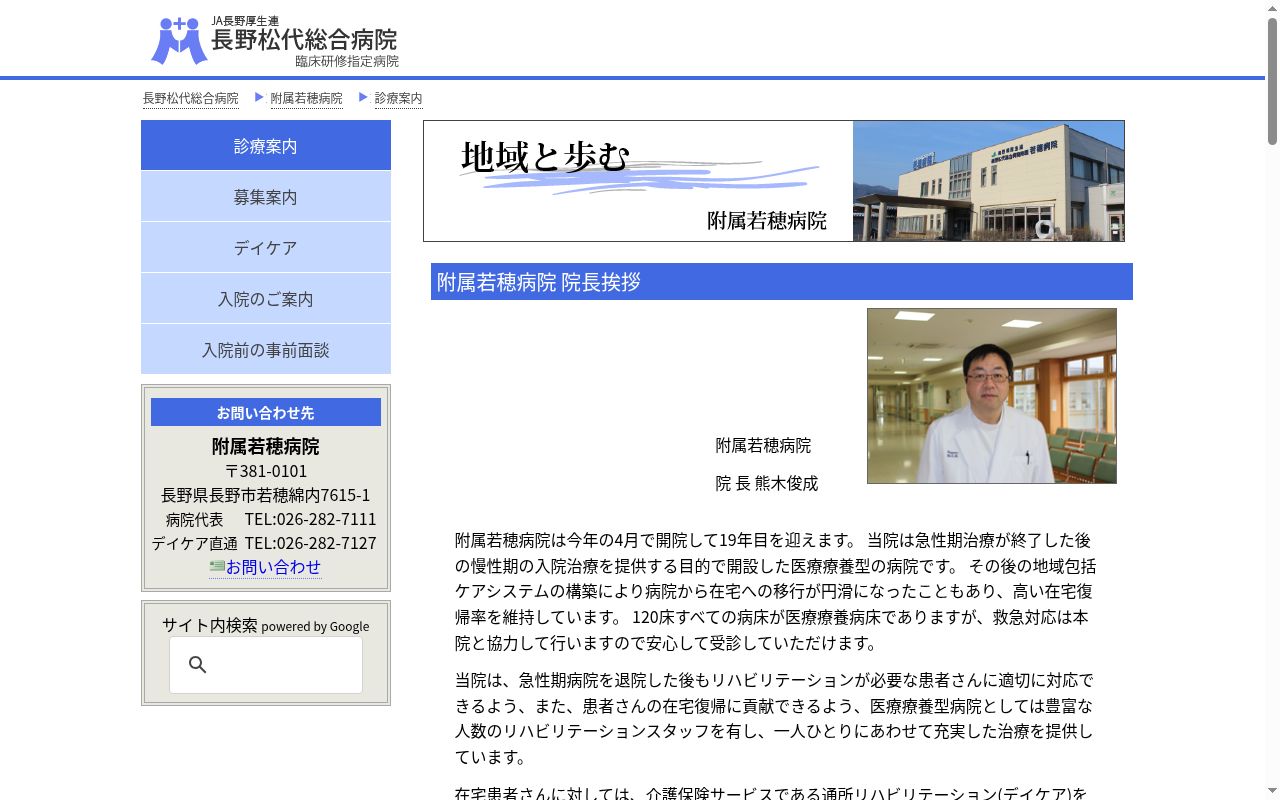Click the 〒381-0101 postal code
Image resolution: width=1280 pixels, height=800 pixels.
tap(266, 471)
